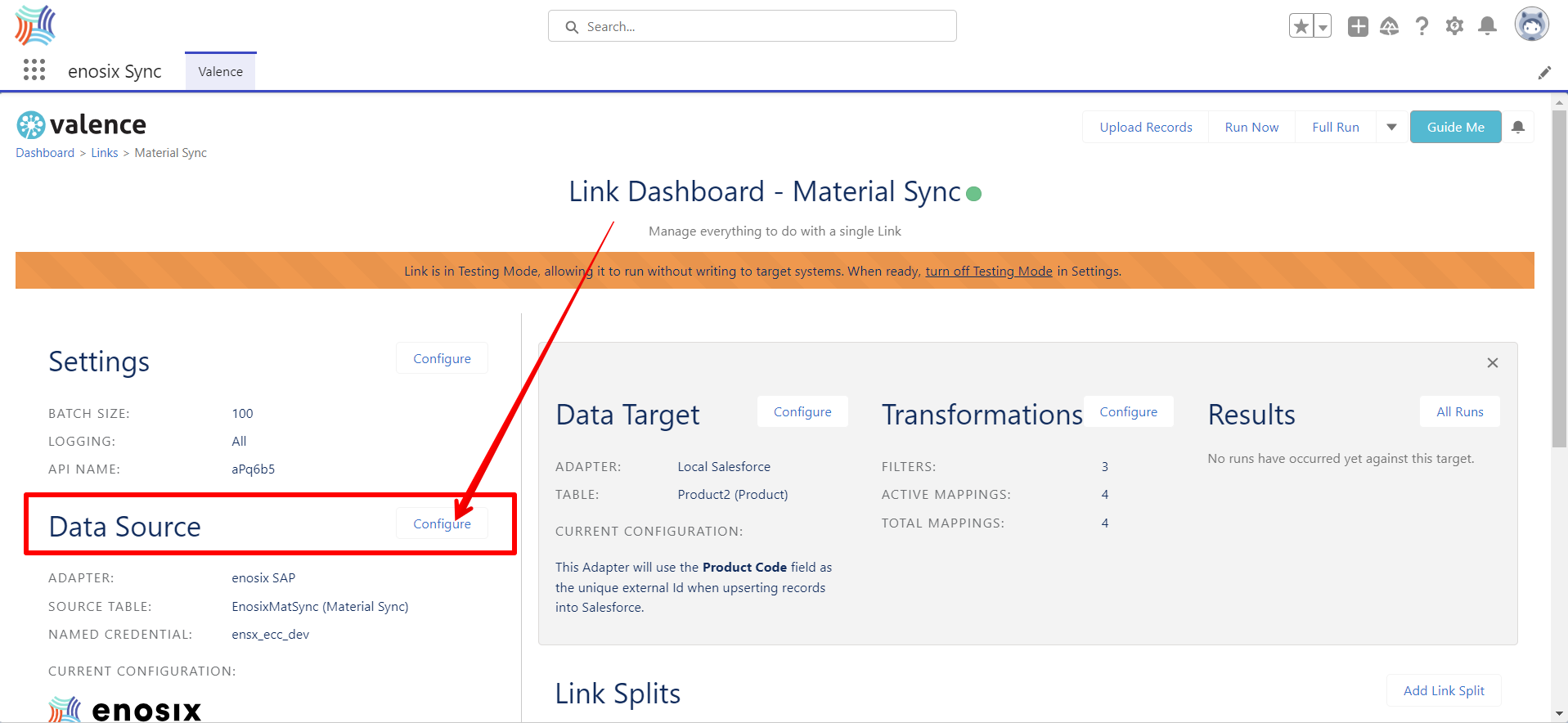1568x723 pixels.
Task: Click EnosixMatSync (Material Sync) source table
Action: [320, 606]
